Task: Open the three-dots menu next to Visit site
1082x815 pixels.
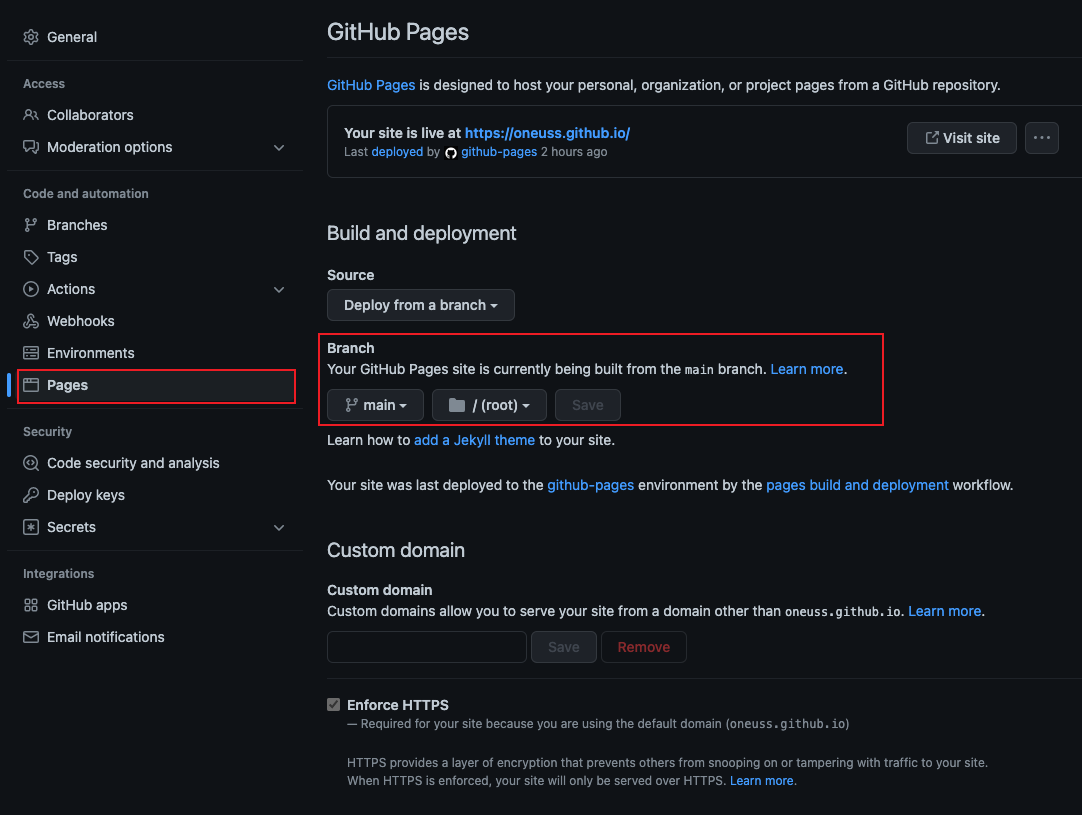Action: pos(1041,138)
